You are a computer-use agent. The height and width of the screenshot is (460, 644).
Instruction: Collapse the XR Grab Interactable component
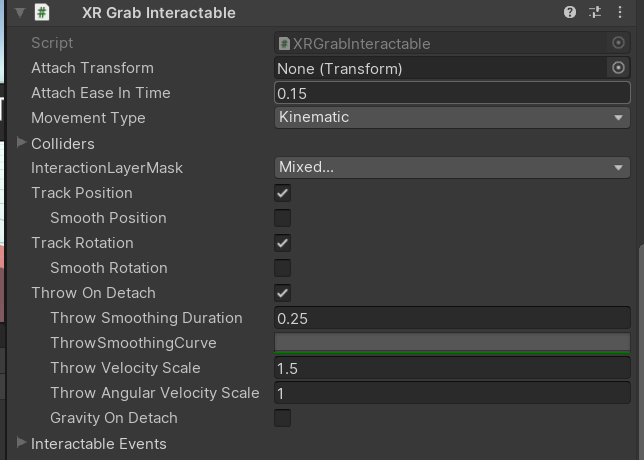click(19, 13)
